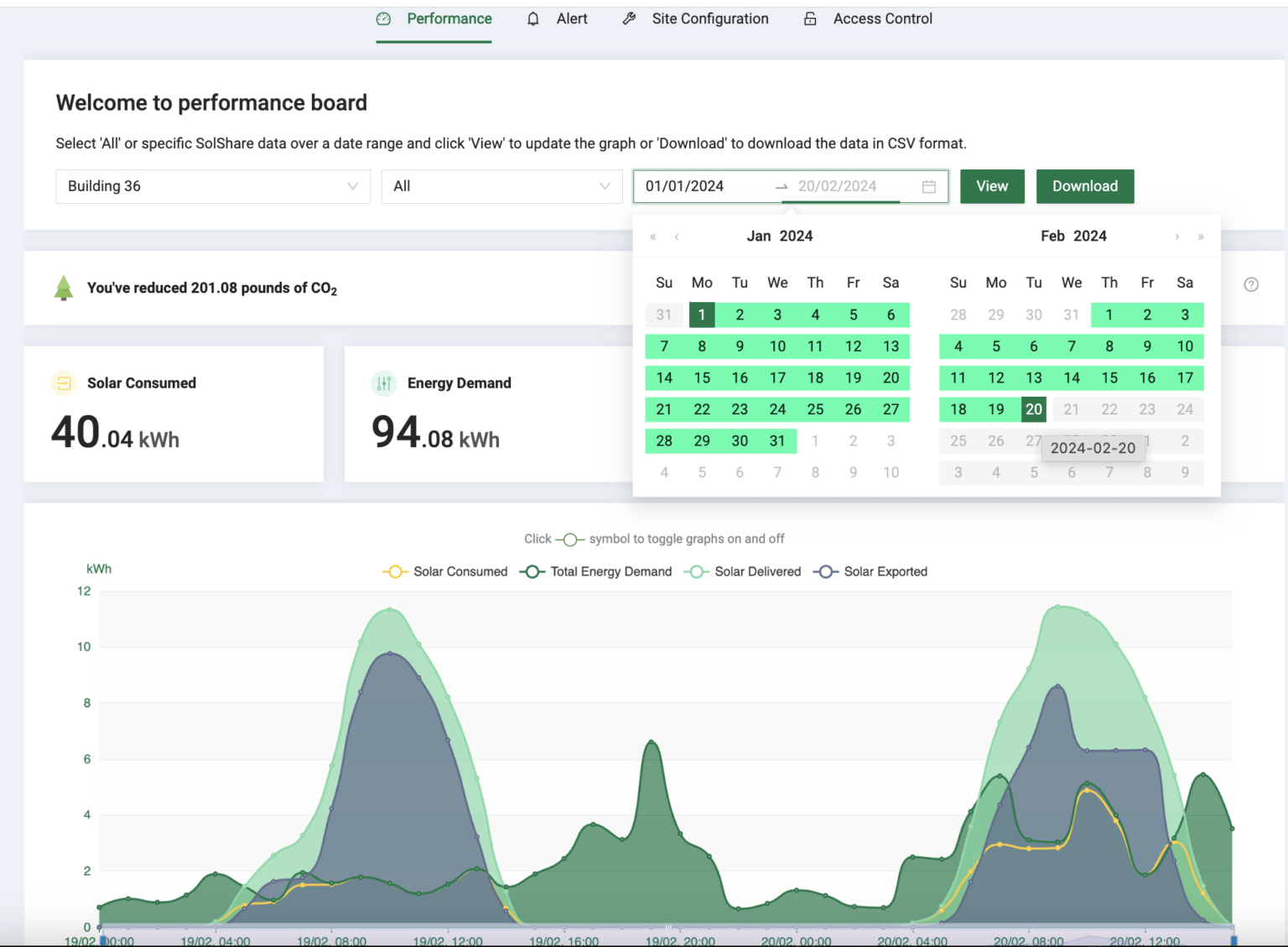The image size is (1288, 947).
Task: Go to previous year using double-left arrow
Action: [653, 237]
